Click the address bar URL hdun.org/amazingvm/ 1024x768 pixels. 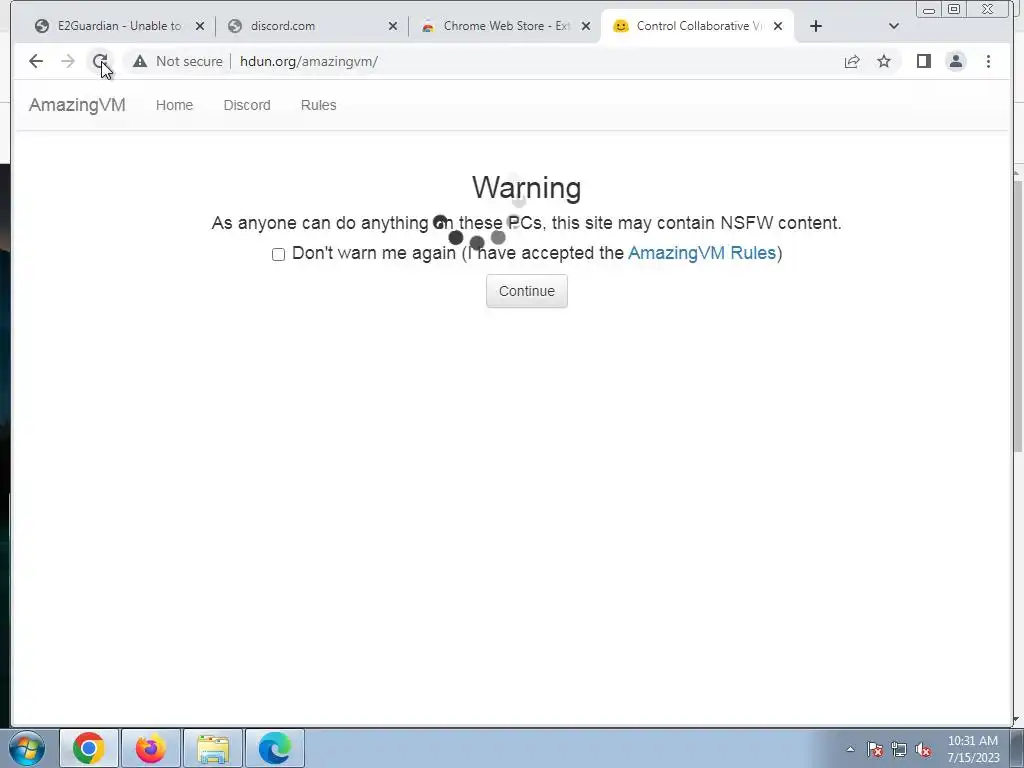(x=309, y=61)
